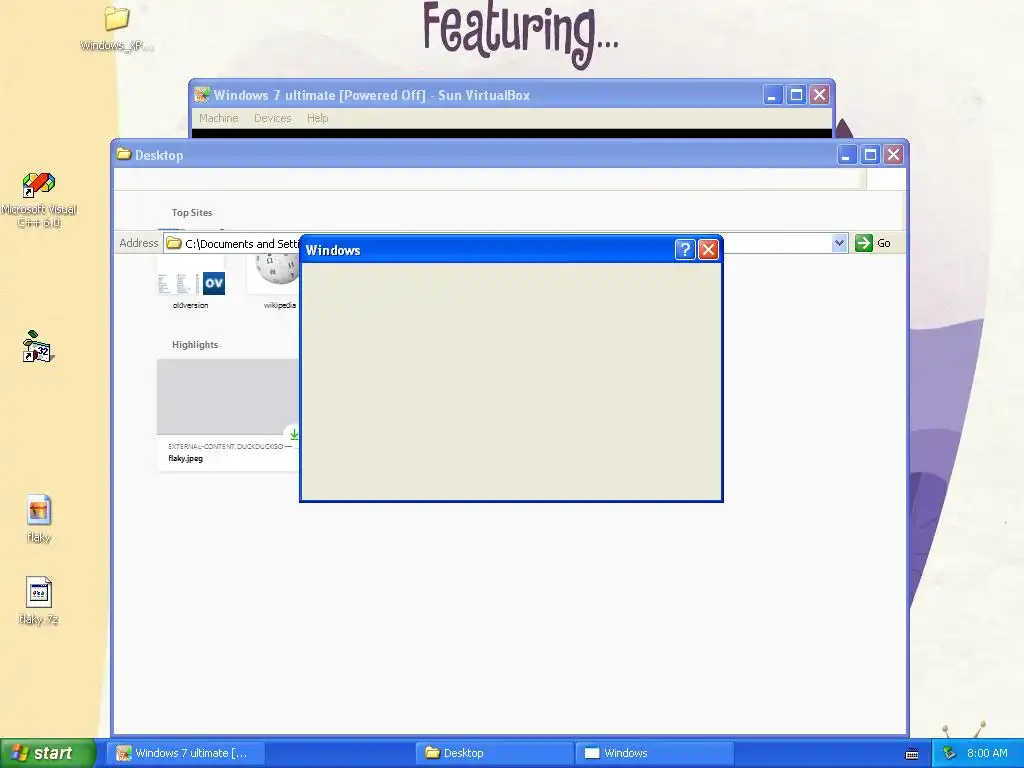Click the green download arrow on flaky.jpeg
Screen dimensions: 1024x768
[x=293, y=434]
